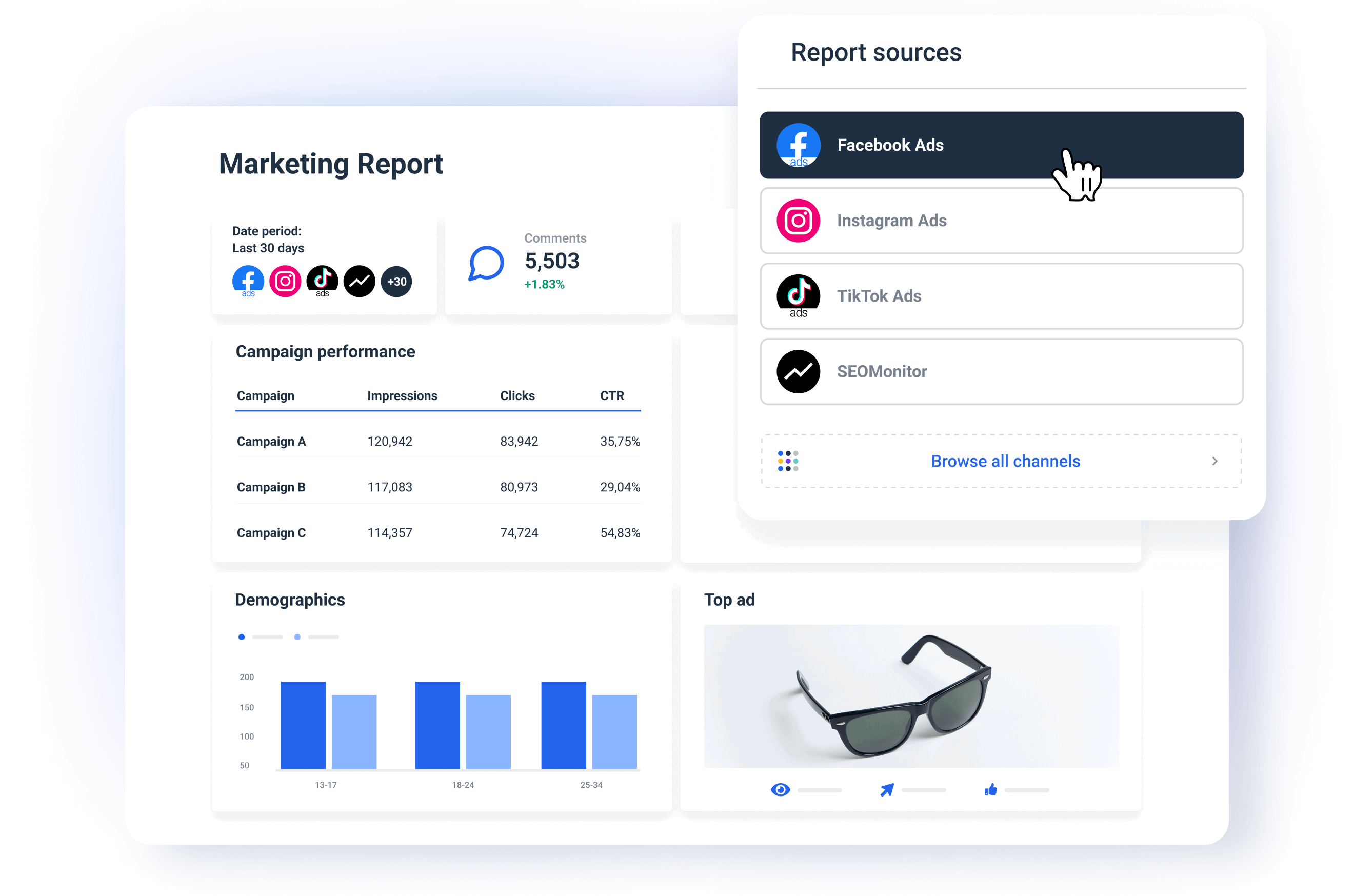Click the +30 more sources badge
Image resolution: width=1354 pixels, height=896 pixels.
[x=396, y=282]
